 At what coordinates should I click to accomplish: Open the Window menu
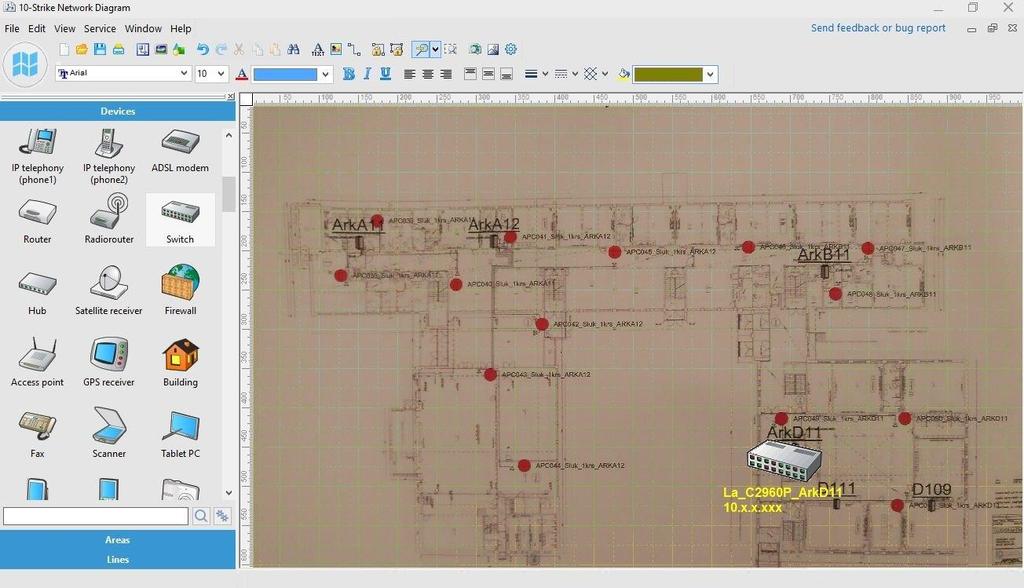coord(143,29)
